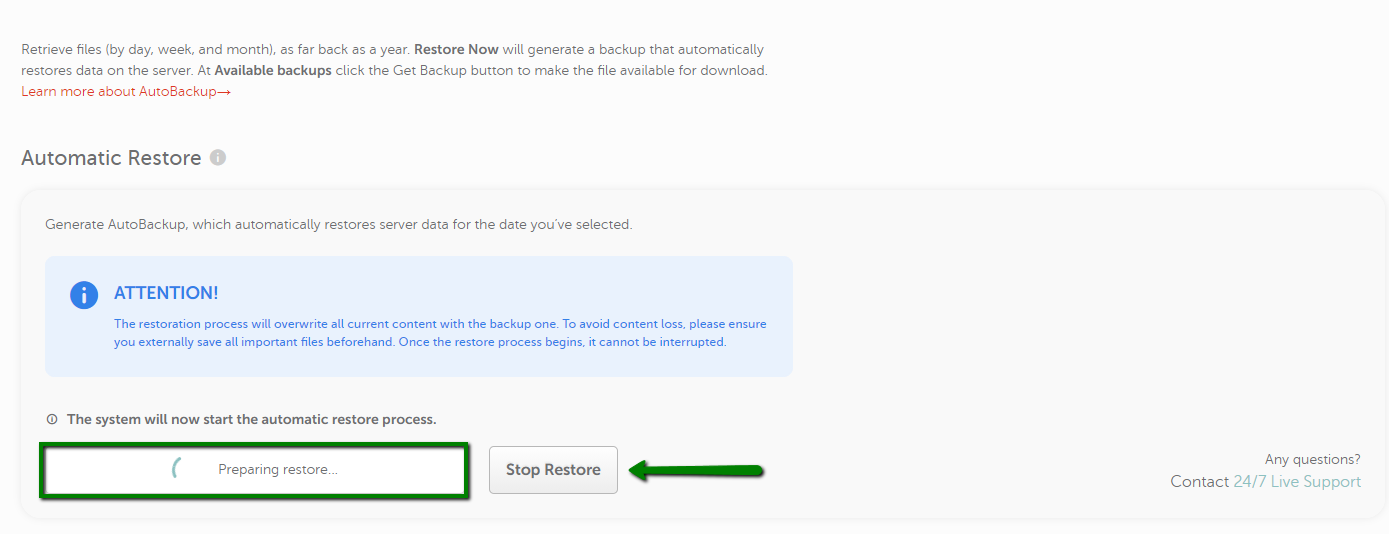
Task: Click the Stop Restore button
Action: 553,470
